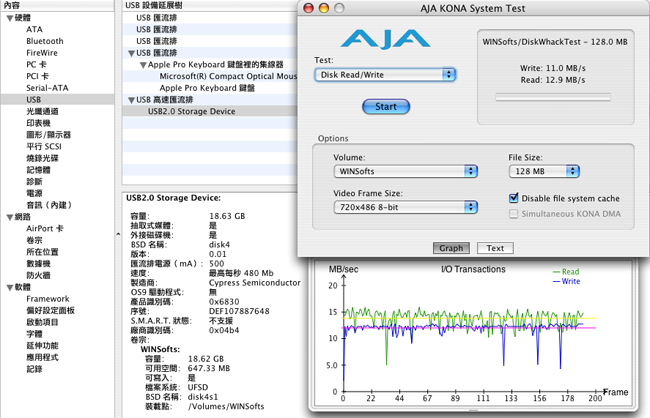The image size is (650, 418).
Task: Collapse the 軟體 software section triangle
Action: click(x=10, y=287)
